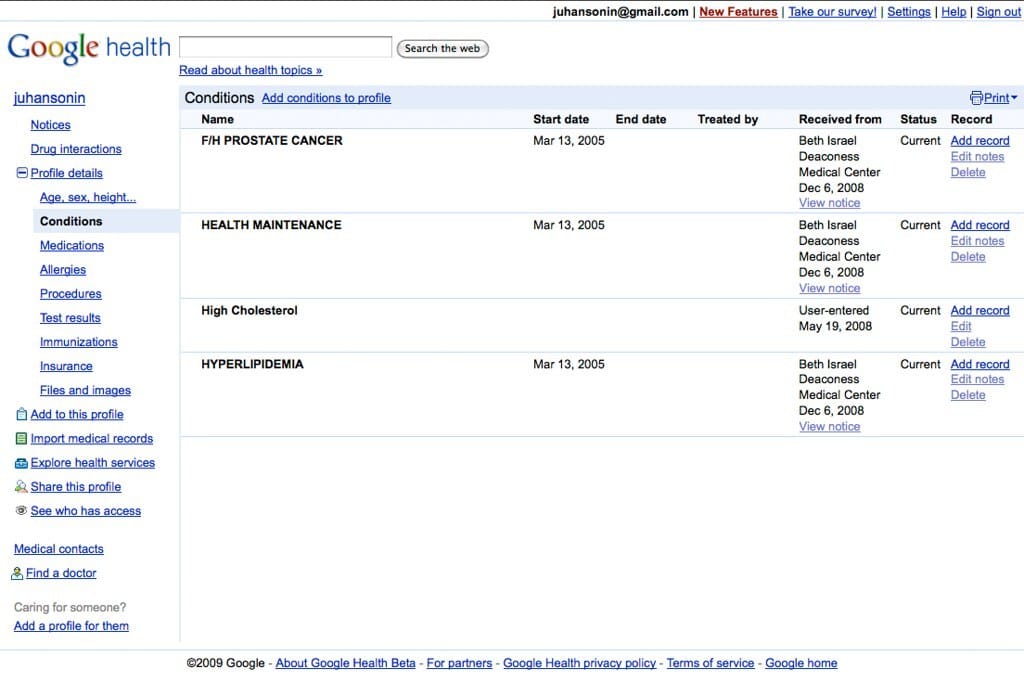Click the See who has access link

[x=86, y=511]
